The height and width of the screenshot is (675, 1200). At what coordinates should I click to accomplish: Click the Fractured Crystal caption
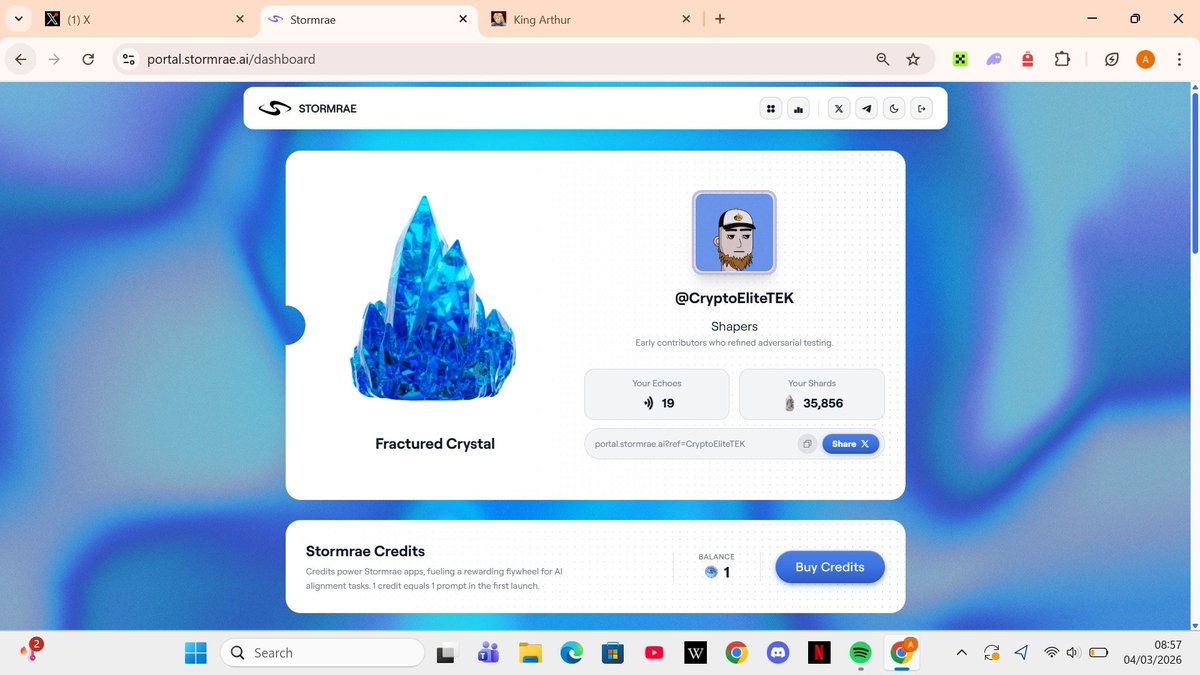click(x=435, y=443)
